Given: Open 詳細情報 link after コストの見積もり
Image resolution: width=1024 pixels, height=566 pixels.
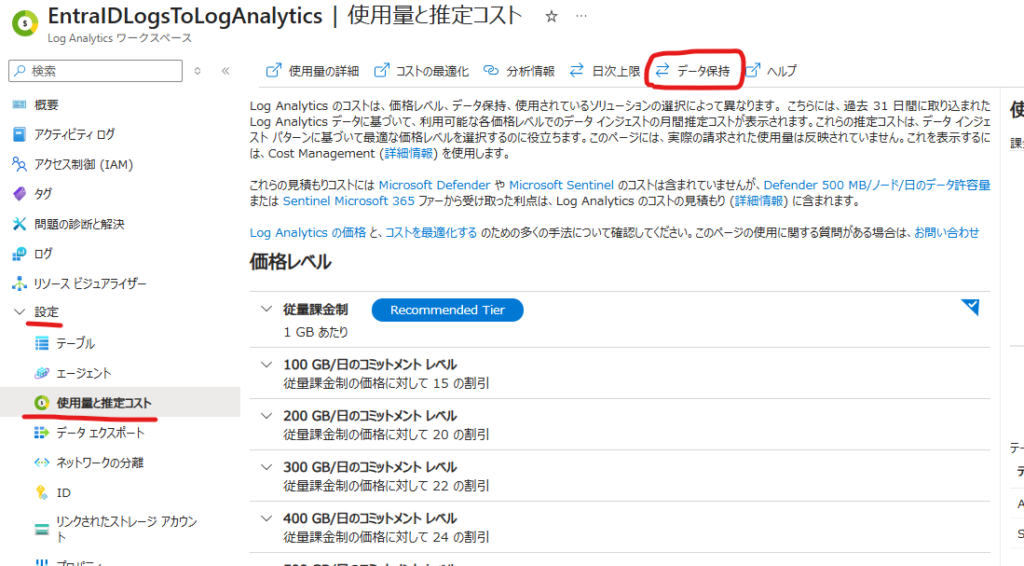Looking at the screenshot, I should [759, 201].
